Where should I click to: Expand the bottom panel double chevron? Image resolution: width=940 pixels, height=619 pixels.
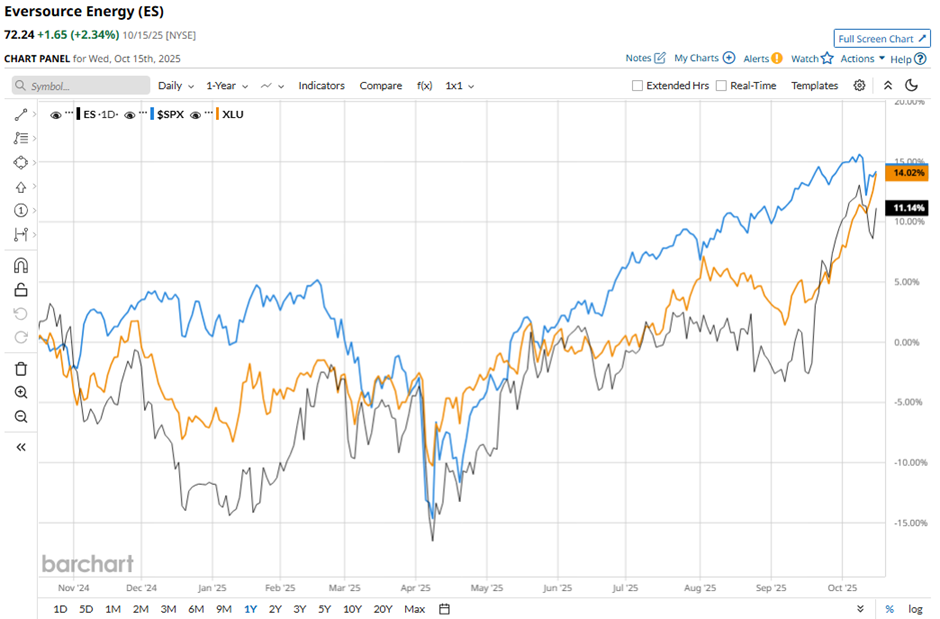pos(860,609)
